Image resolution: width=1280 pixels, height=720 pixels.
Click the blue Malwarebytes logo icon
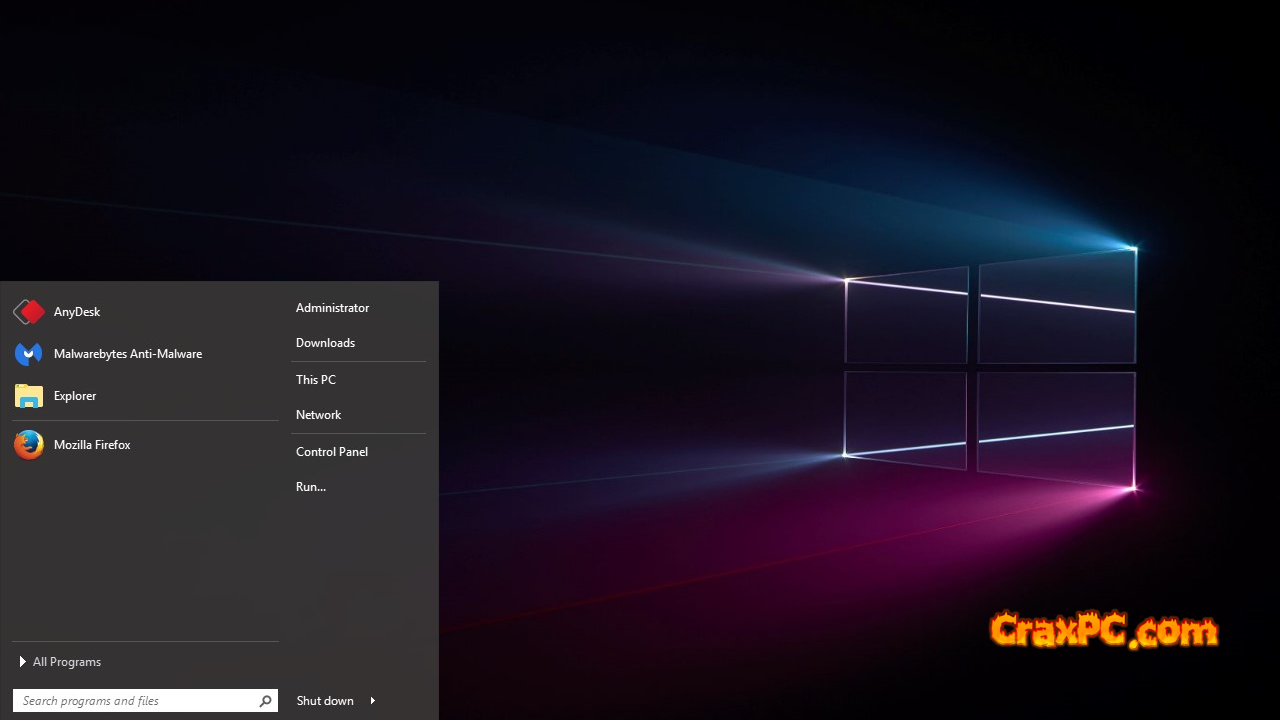[29, 354]
